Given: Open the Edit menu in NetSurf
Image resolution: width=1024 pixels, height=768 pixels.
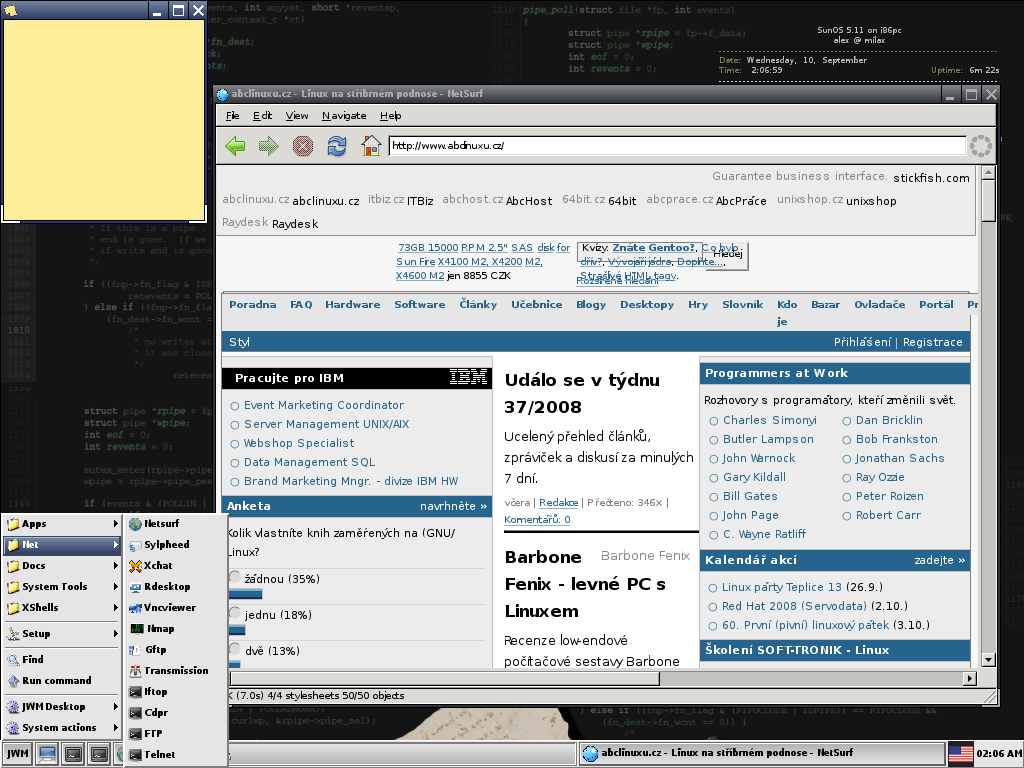Looking at the screenshot, I should click(263, 116).
